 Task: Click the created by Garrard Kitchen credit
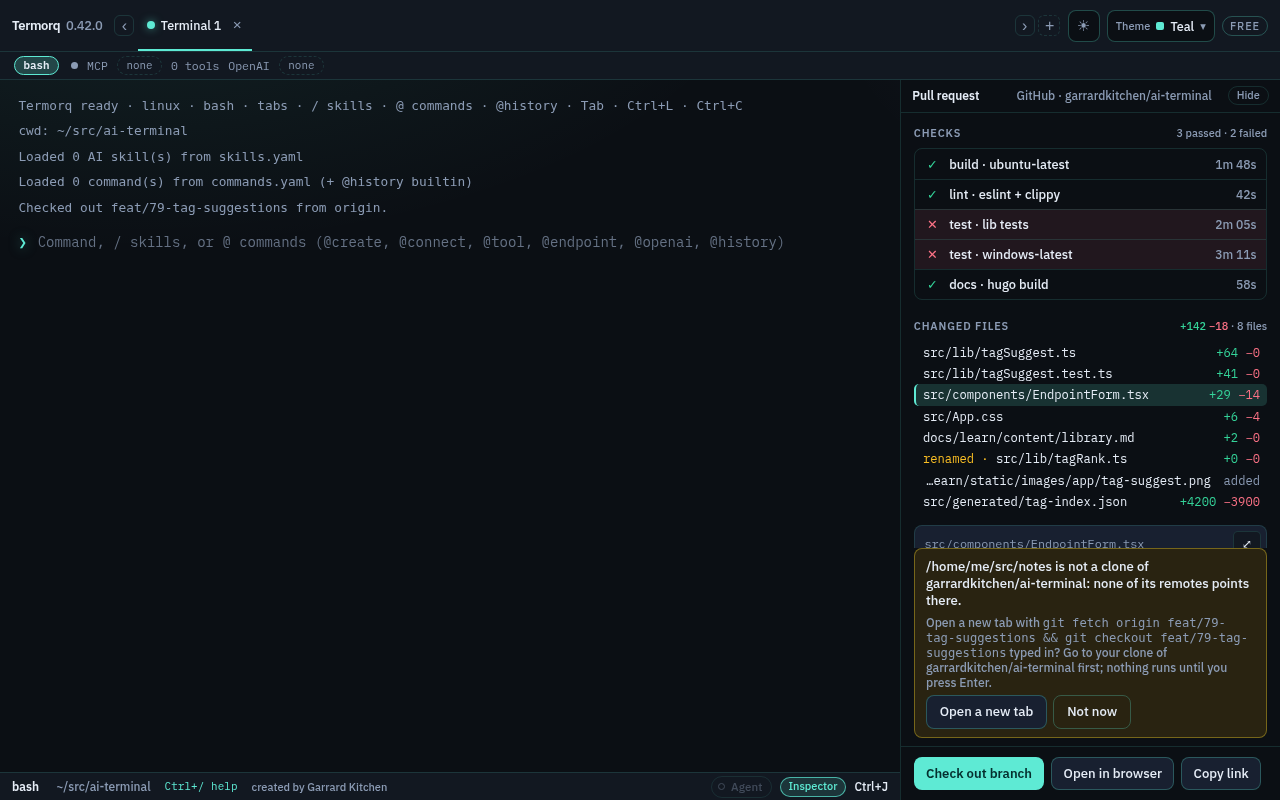319,787
